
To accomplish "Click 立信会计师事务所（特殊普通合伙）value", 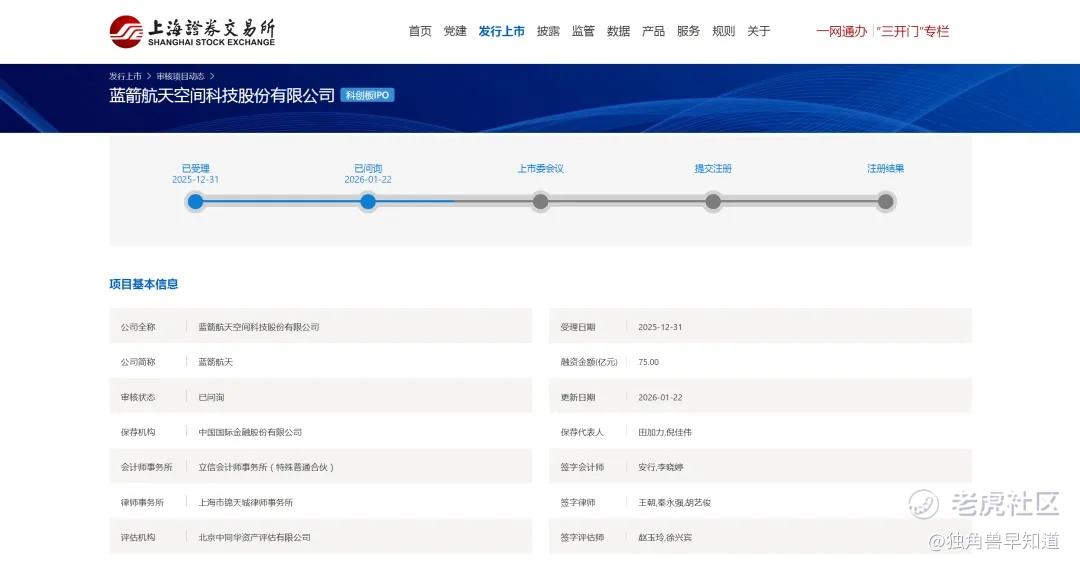I will pos(266,467).
